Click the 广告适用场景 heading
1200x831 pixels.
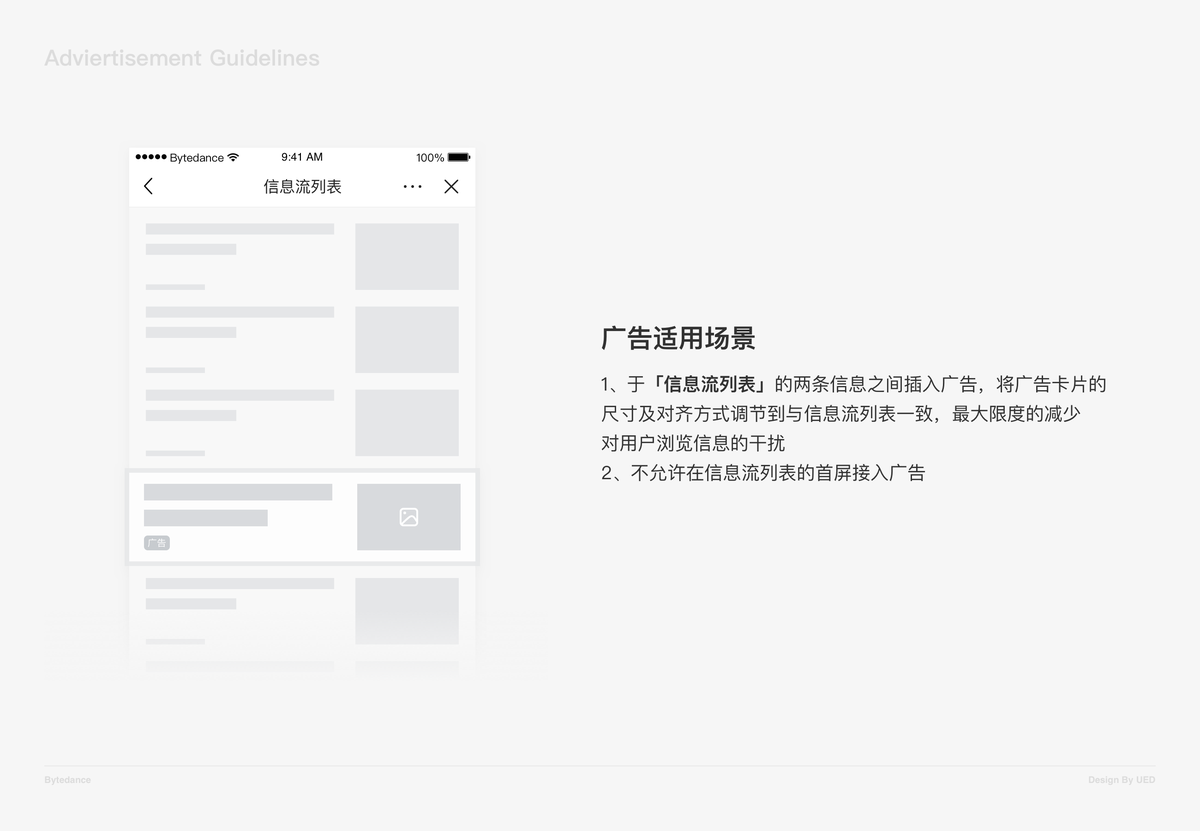click(x=679, y=339)
